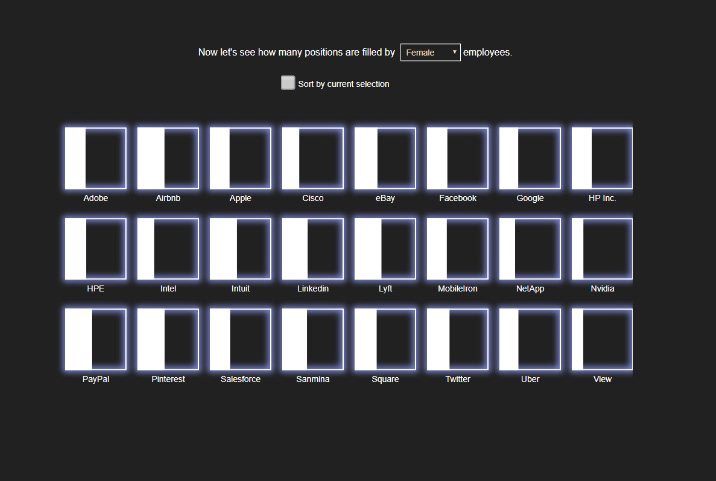Click the 'Pinterest' label text
This screenshot has width=716, height=481.
tap(168, 379)
